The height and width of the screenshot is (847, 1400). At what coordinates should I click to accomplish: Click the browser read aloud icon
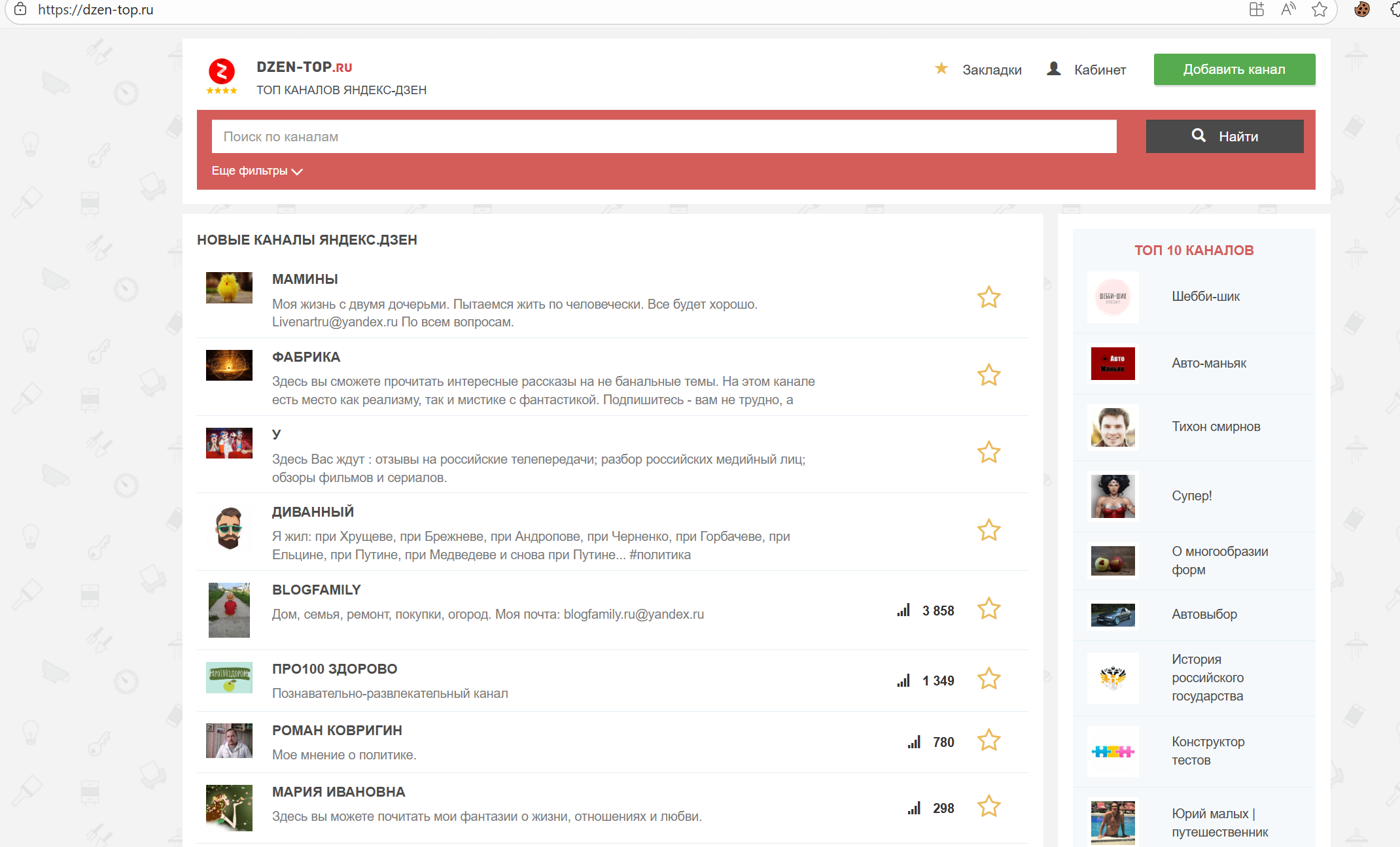pyautogui.click(x=1288, y=9)
